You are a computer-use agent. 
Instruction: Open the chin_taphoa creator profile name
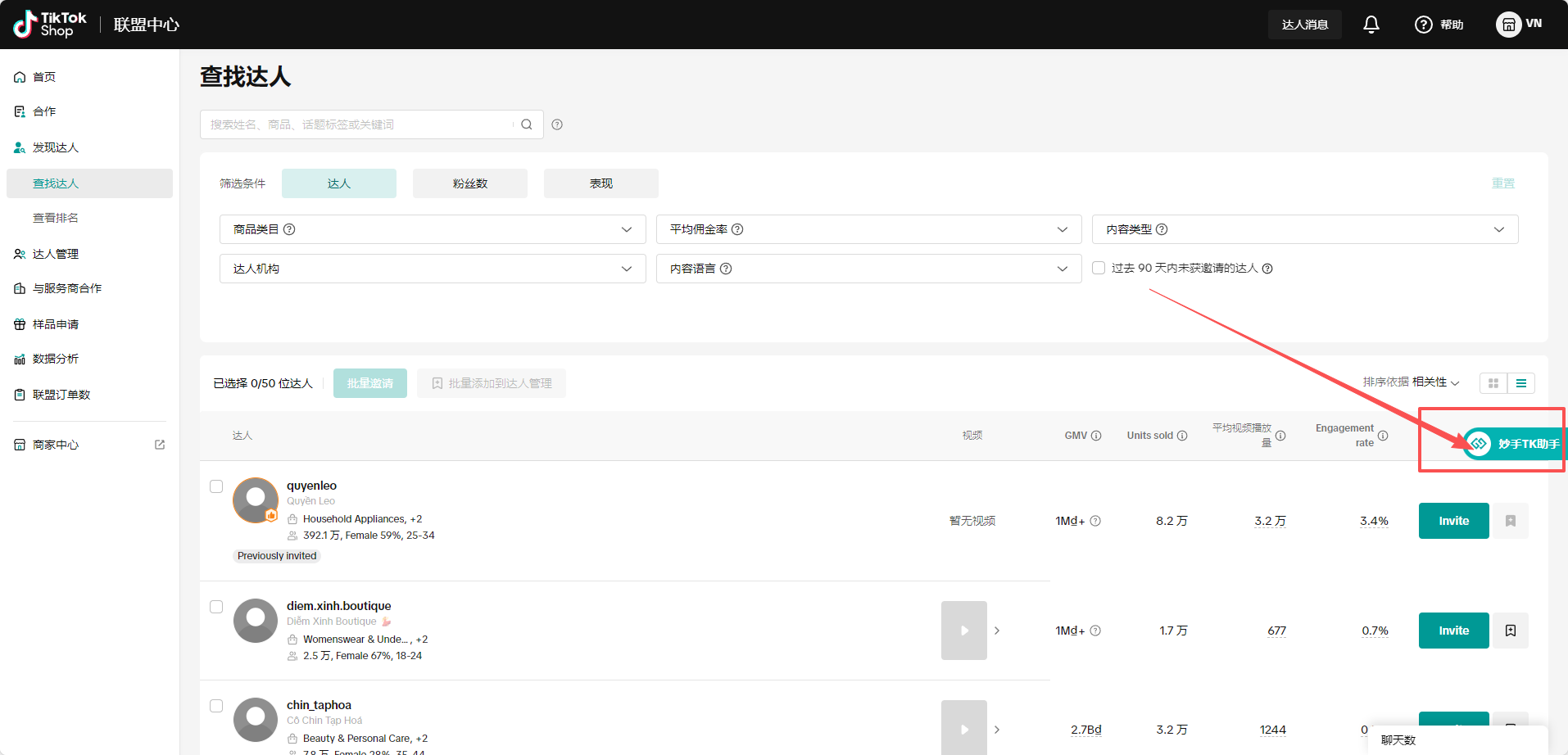[319, 705]
